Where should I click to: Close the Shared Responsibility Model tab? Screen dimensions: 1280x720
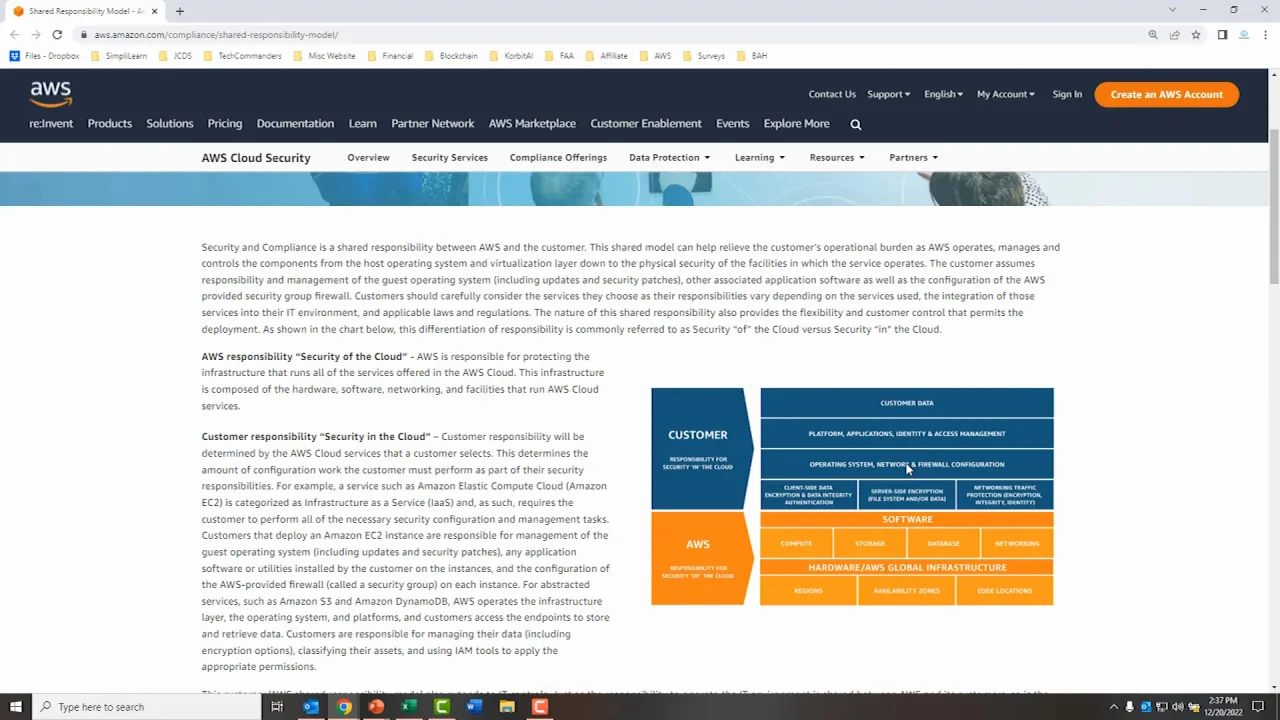coord(155,11)
